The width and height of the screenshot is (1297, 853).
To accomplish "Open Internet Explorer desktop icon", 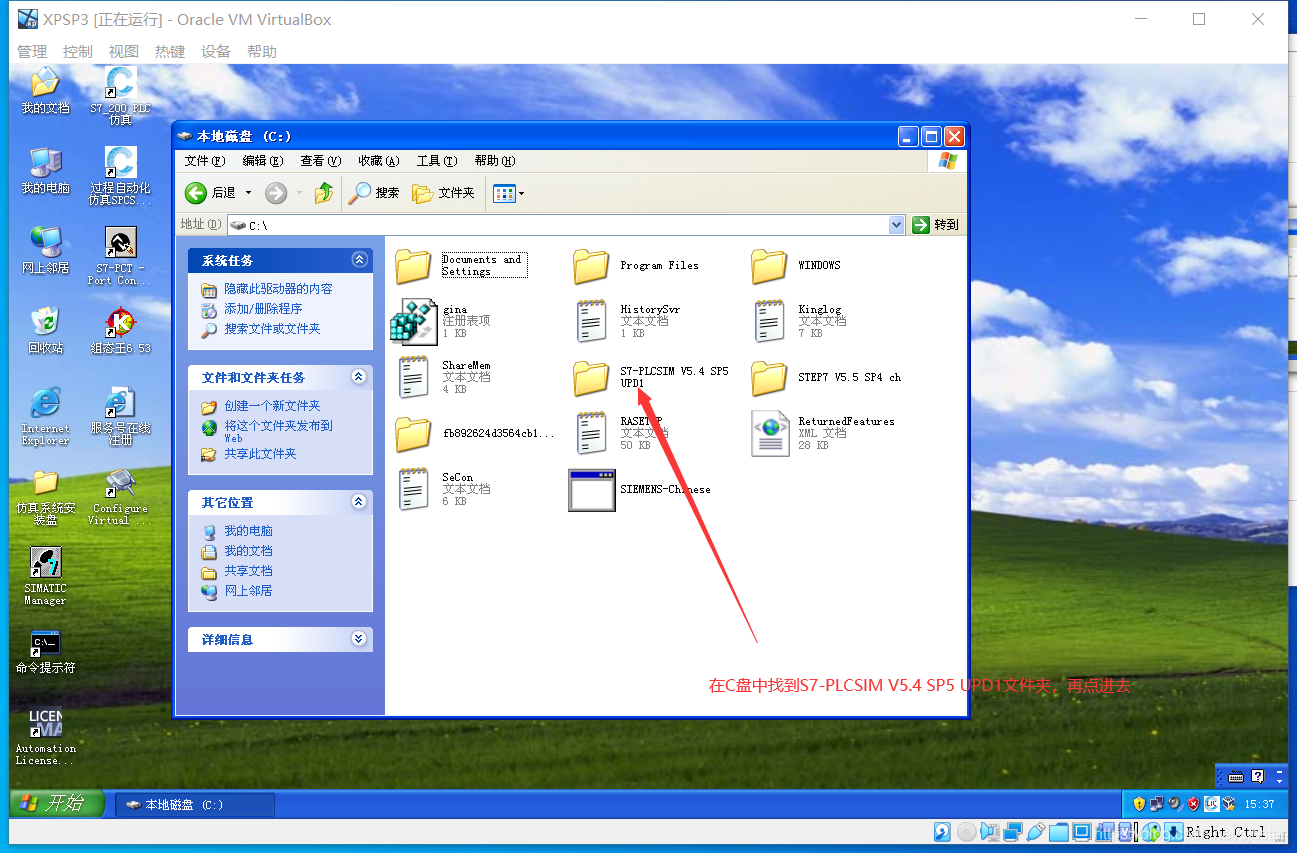I will [45, 416].
